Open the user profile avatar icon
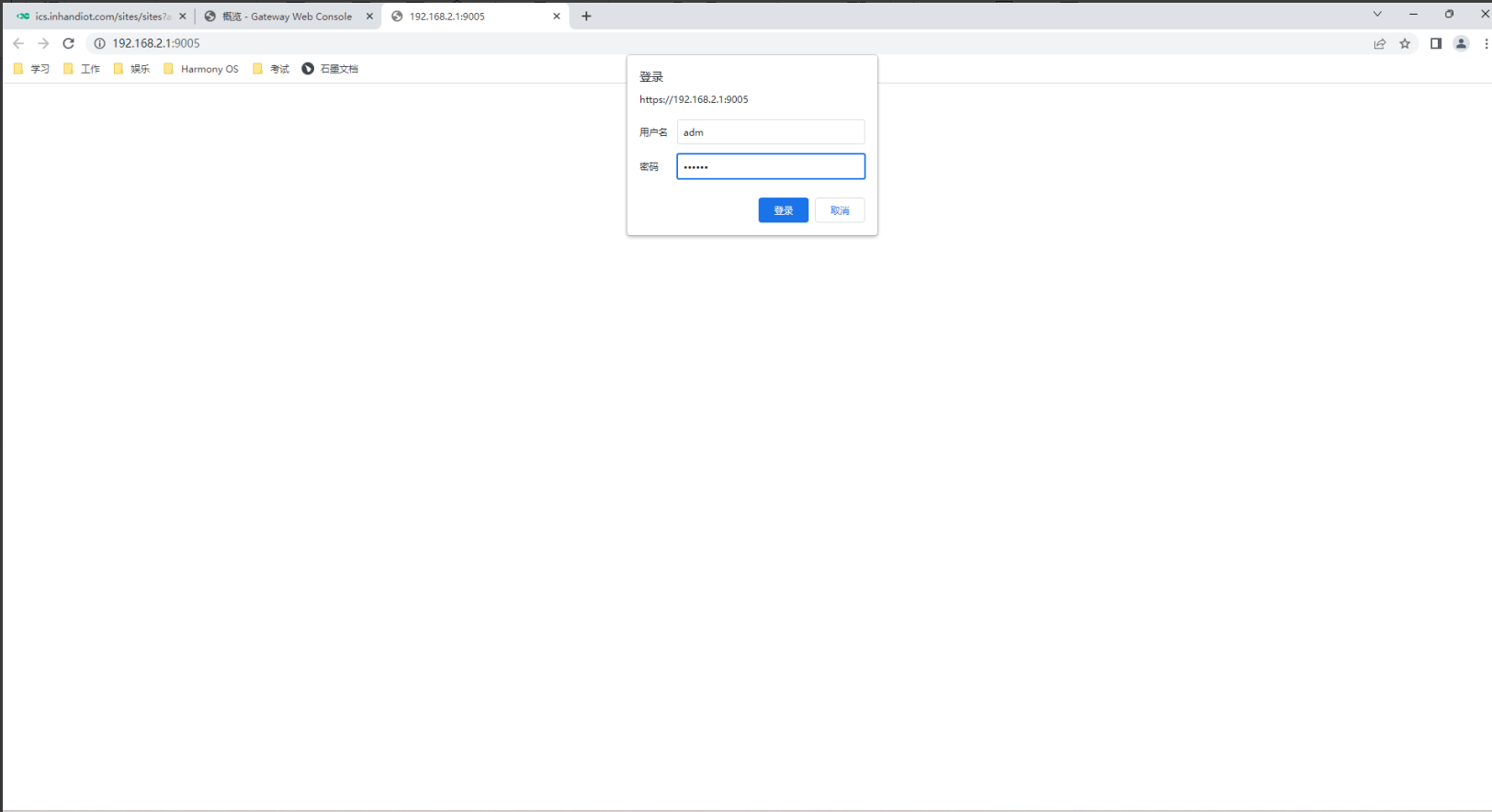 pyautogui.click(x=1461, y=43)
